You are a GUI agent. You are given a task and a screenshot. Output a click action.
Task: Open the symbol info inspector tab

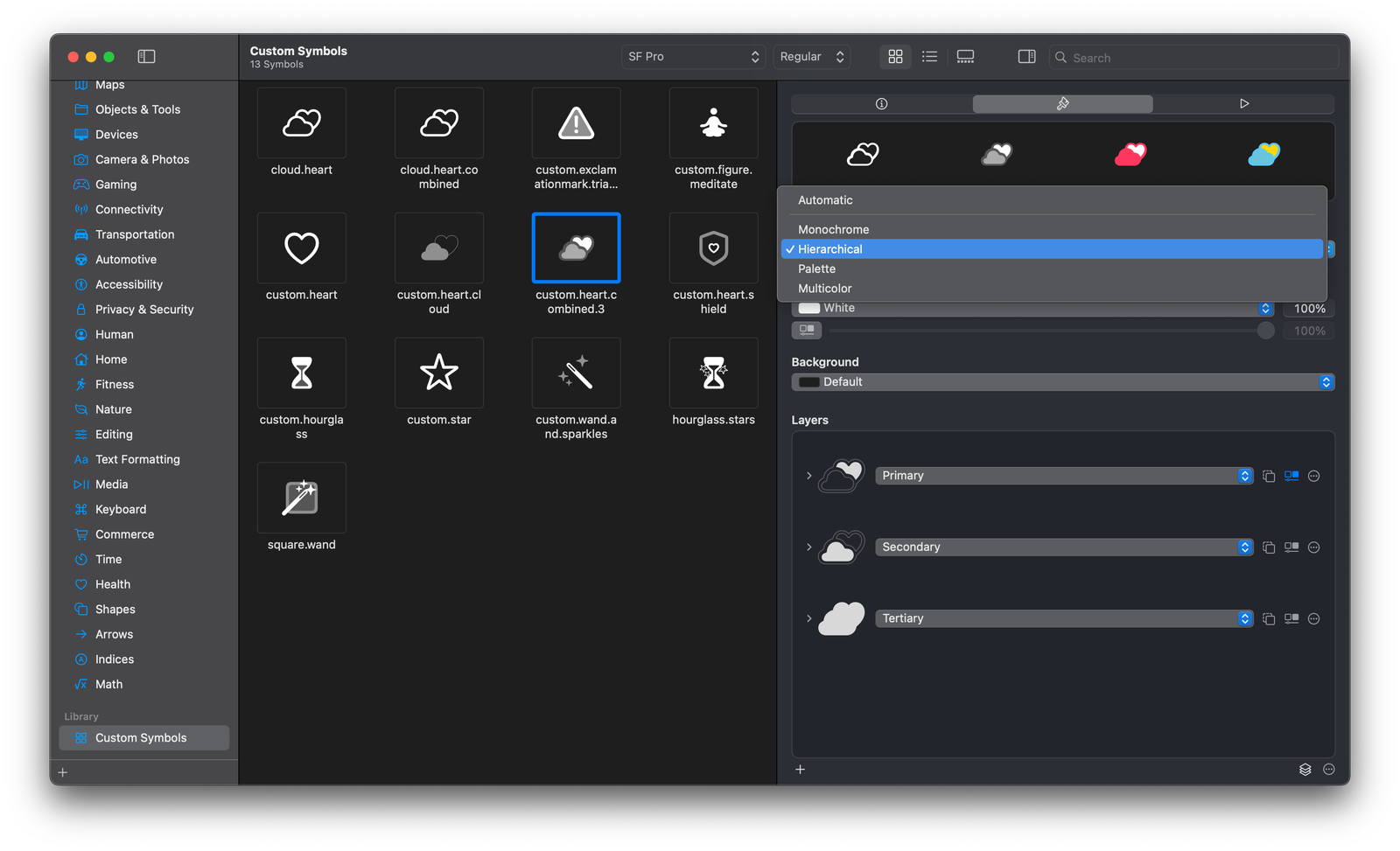882,103
